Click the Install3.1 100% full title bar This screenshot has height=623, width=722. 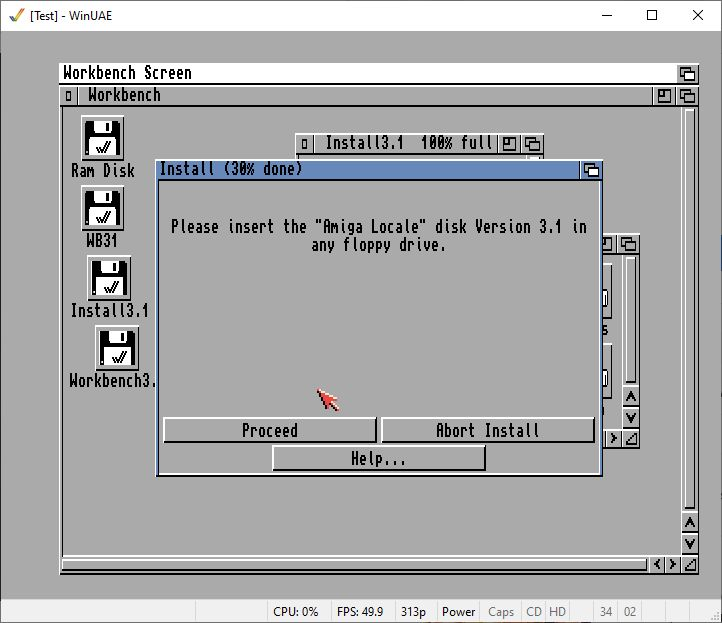pyautogui.click(x=405, y=144)
